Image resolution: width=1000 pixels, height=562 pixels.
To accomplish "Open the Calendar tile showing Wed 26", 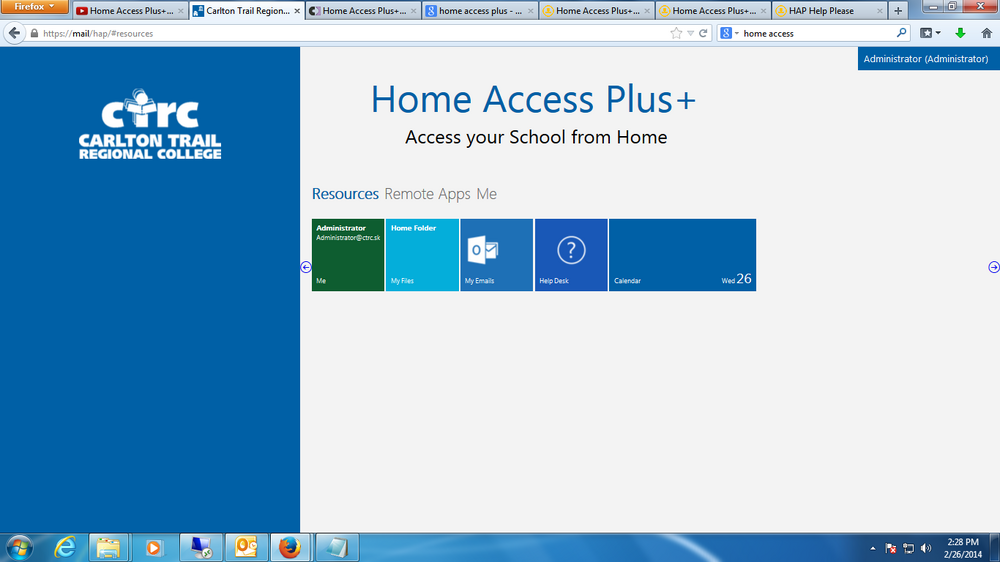I will (682, 255).
